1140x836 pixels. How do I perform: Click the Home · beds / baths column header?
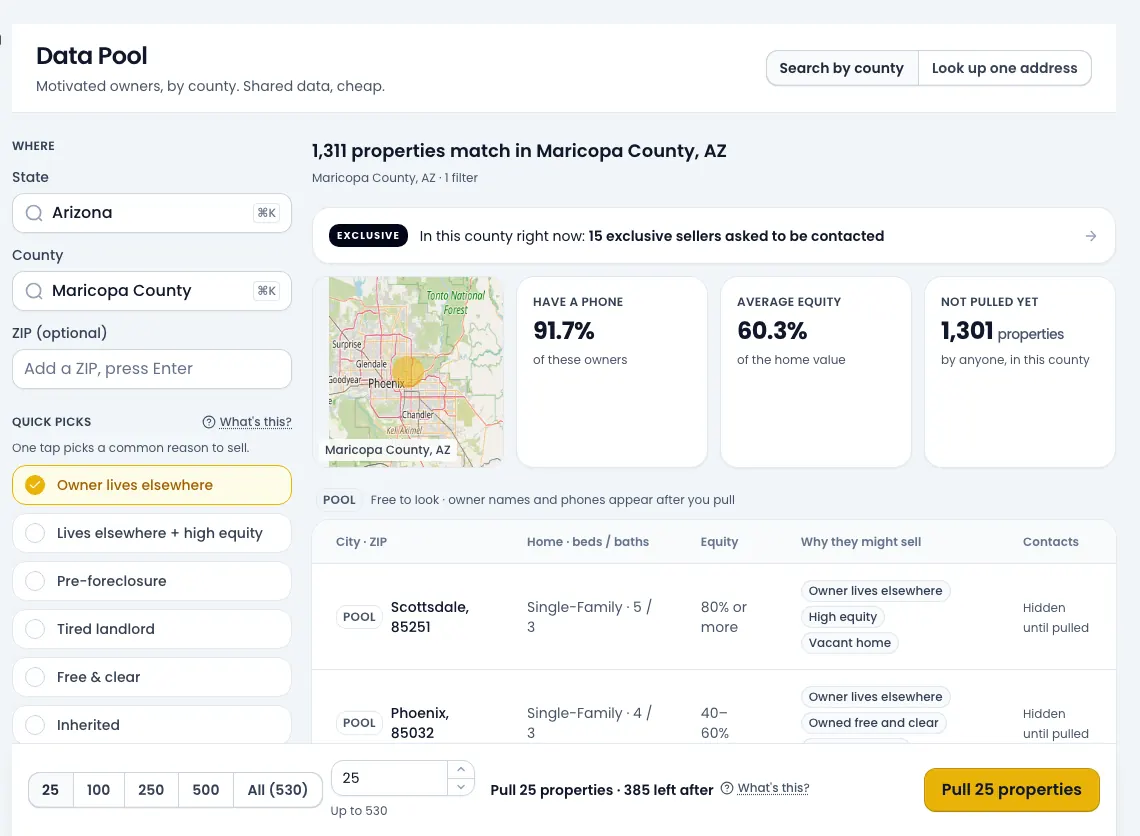click(587, 542)
